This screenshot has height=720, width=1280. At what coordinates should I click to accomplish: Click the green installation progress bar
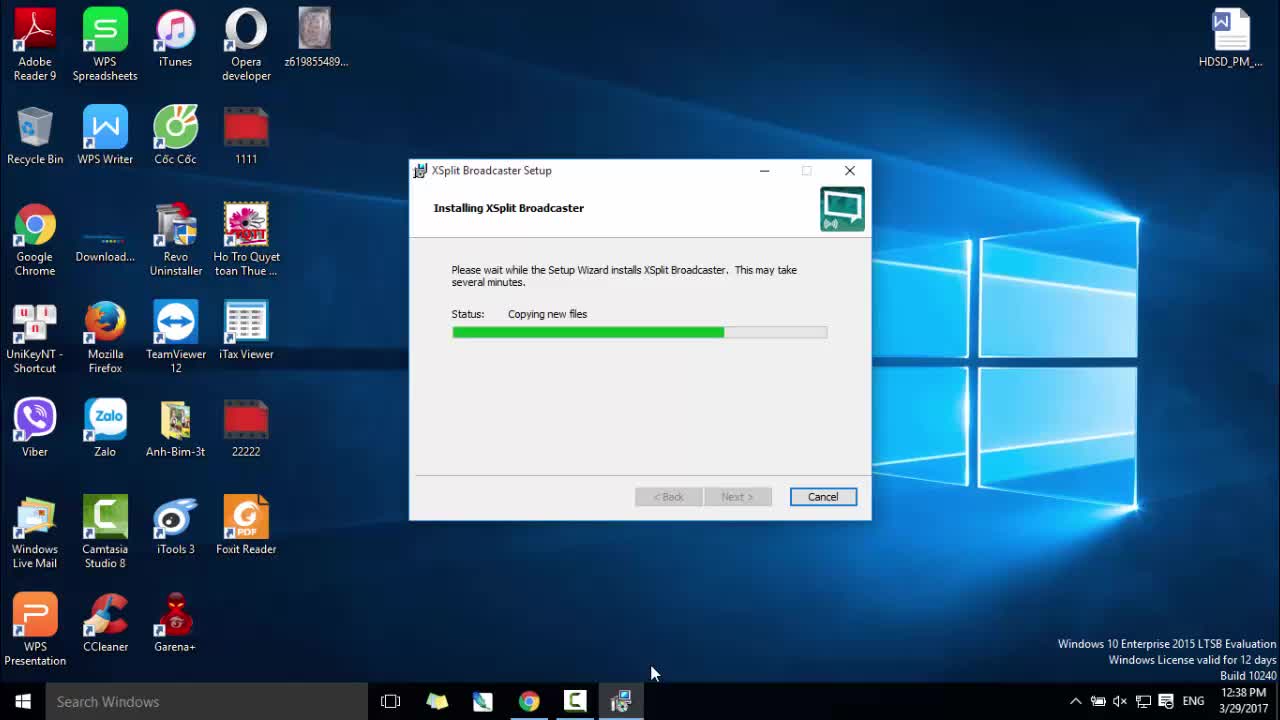point(639,332)
